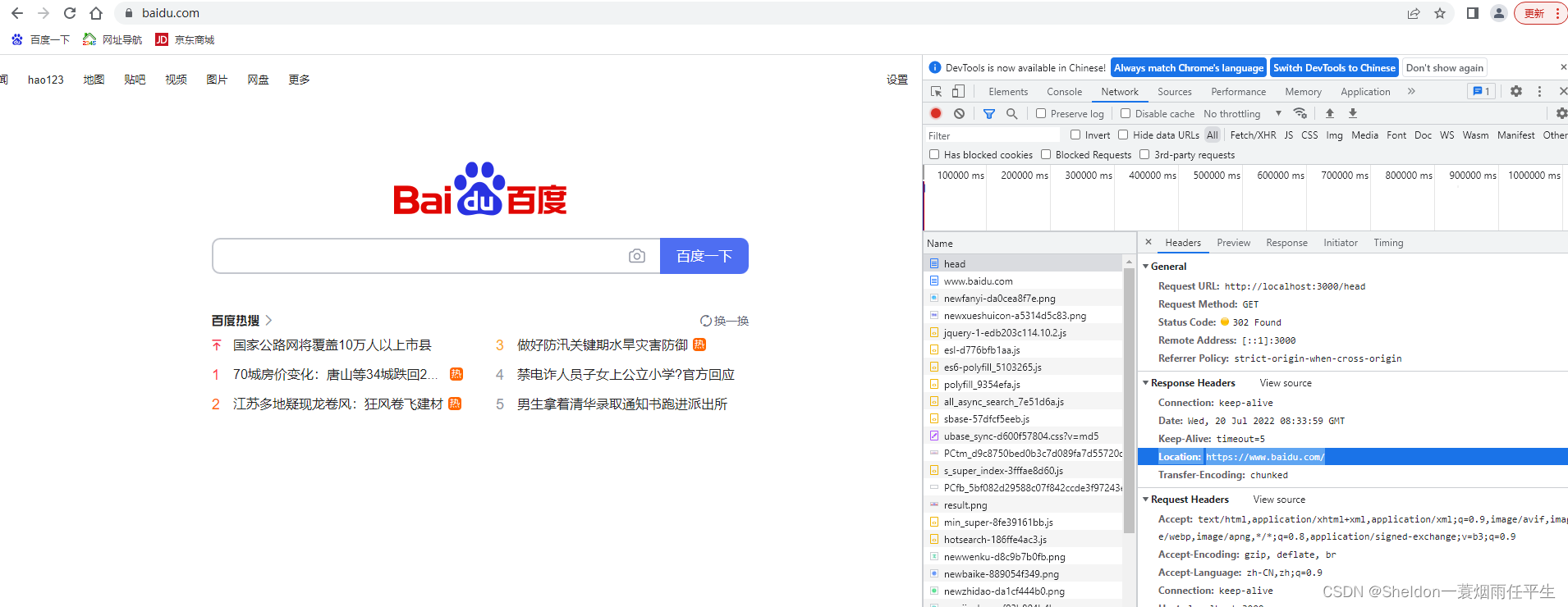Select the www.baidu.com request row
This screenshot has width=1568, height=607.
click(1023, 281)
